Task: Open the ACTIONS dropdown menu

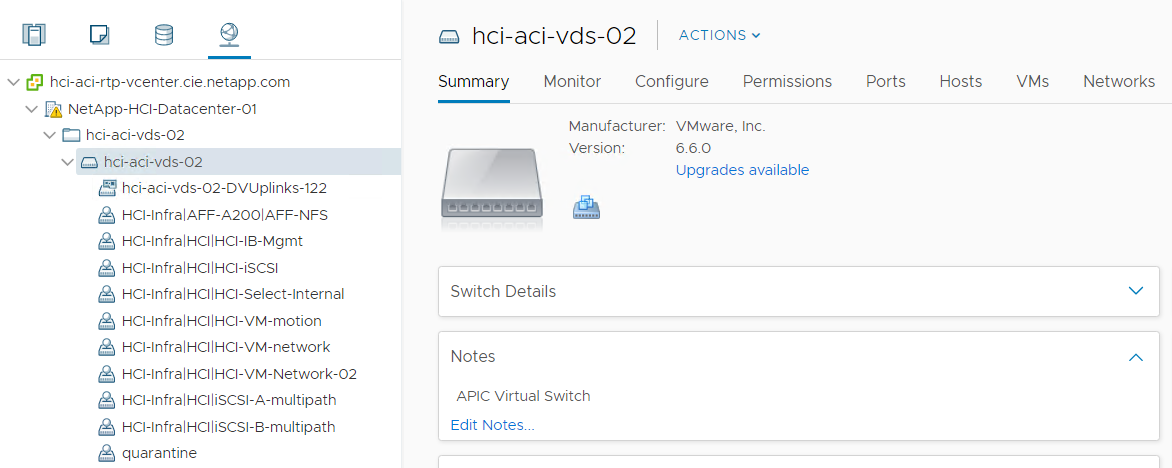Action: (x=719, y=35)
